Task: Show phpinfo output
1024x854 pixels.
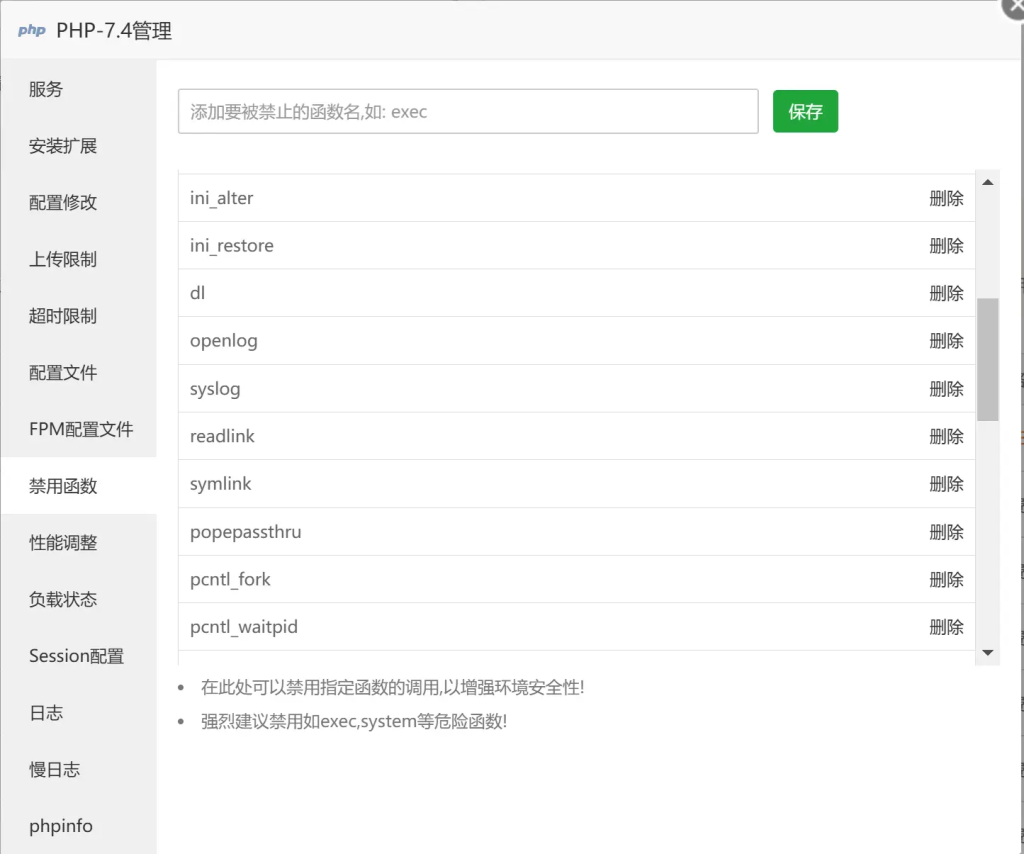Action: pos(60,826)
